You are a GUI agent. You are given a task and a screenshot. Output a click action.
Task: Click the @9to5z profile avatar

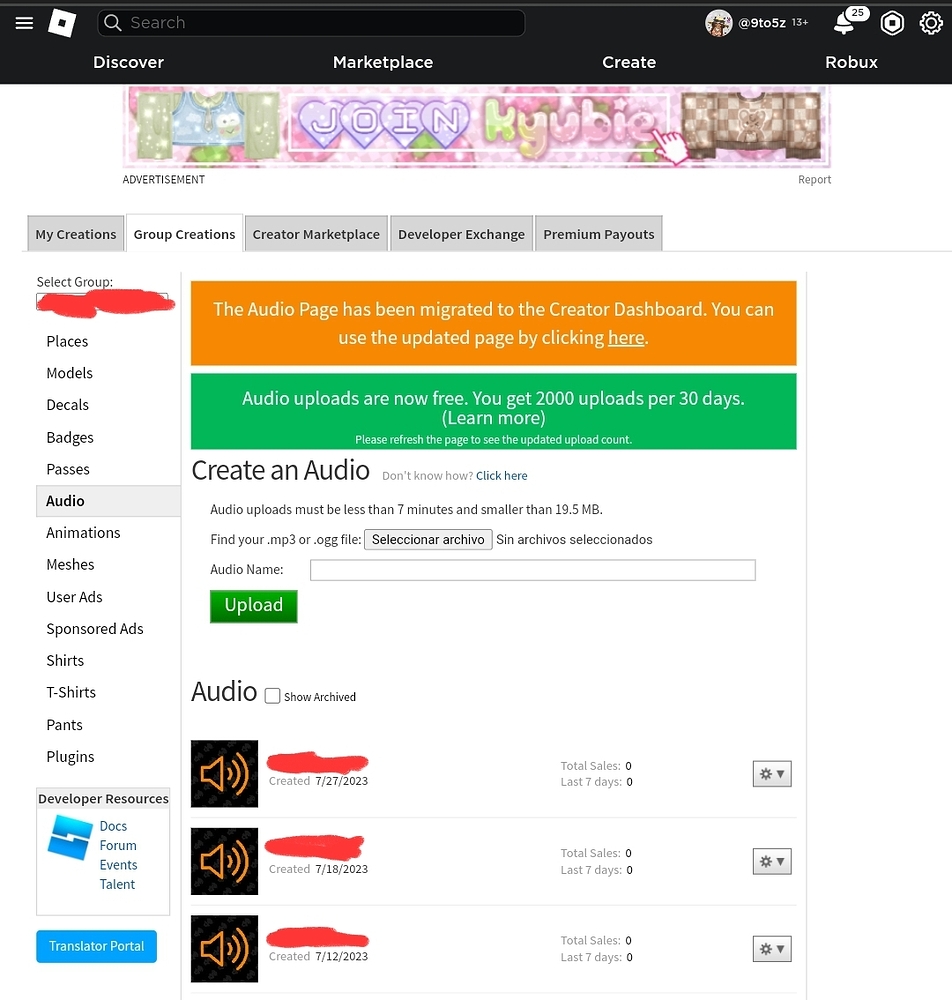click(x=718, y=23)
